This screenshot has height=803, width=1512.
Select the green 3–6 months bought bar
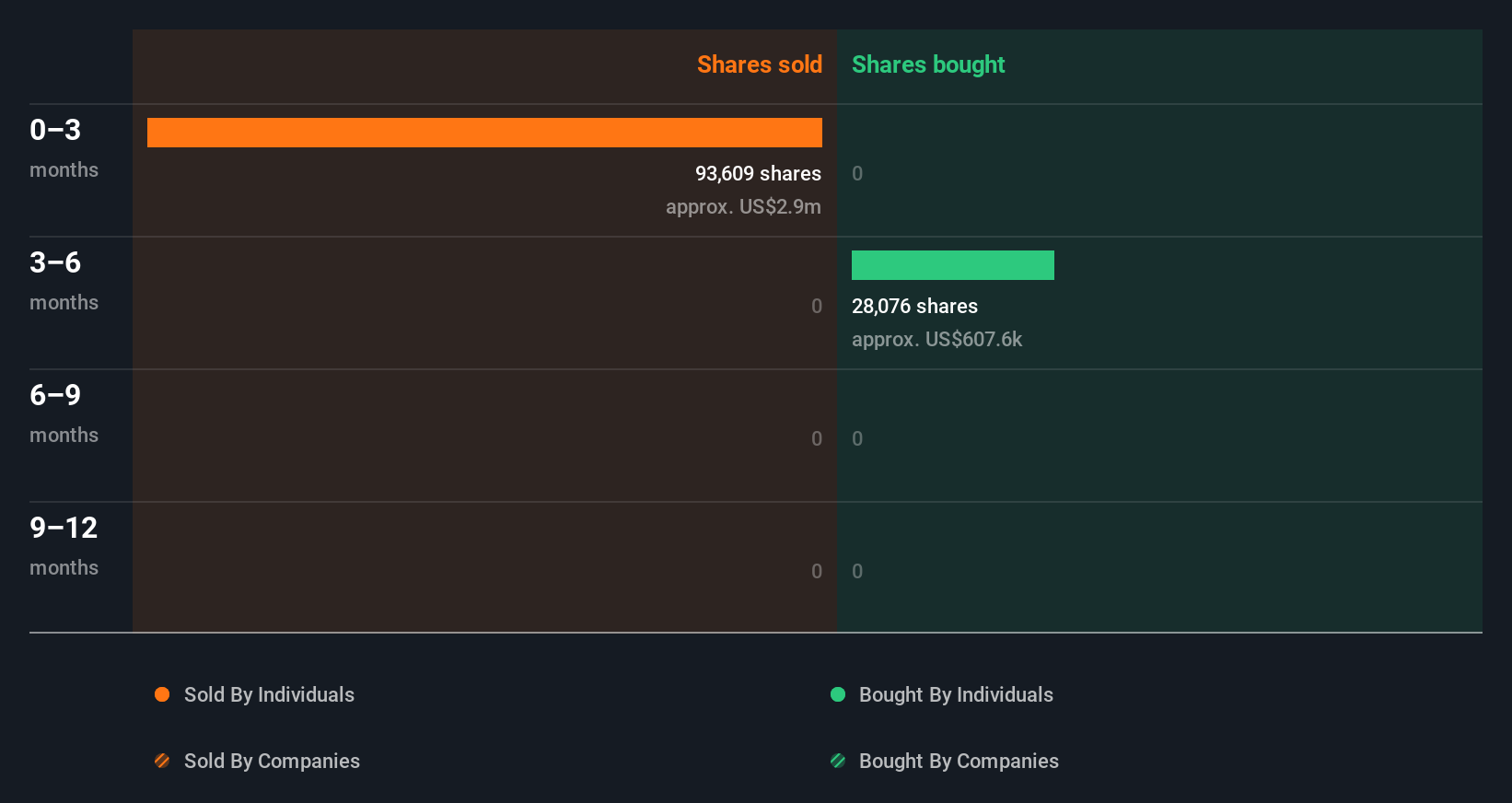pyautogui.click(x=953, y=265)
